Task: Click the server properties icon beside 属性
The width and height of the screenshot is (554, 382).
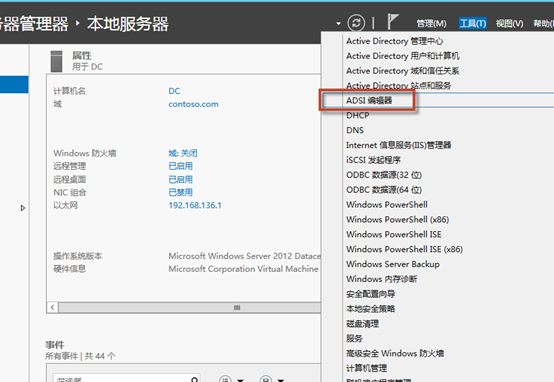Action: [x=57, y=61]
